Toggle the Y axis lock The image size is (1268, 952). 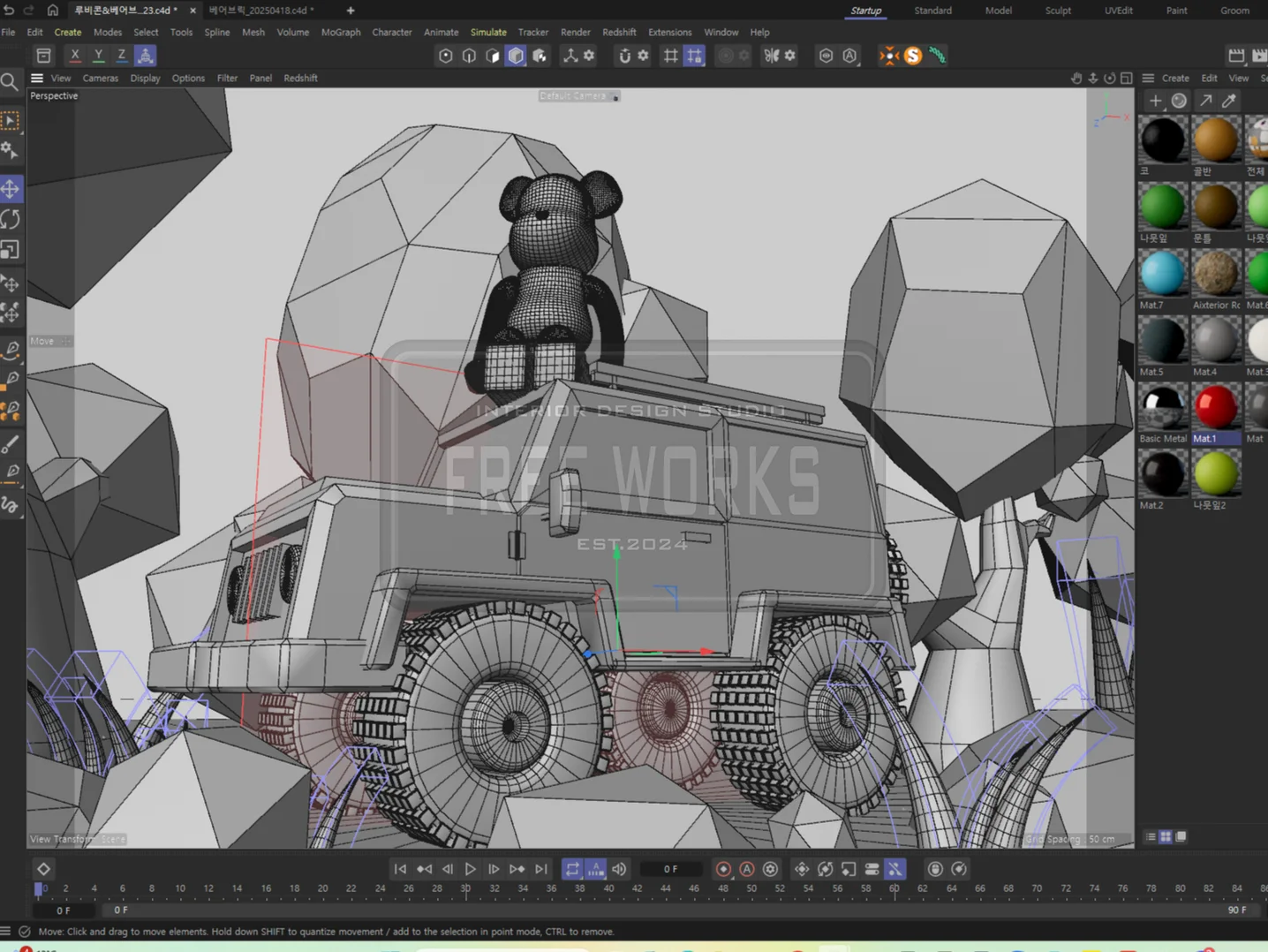point(98,56)
